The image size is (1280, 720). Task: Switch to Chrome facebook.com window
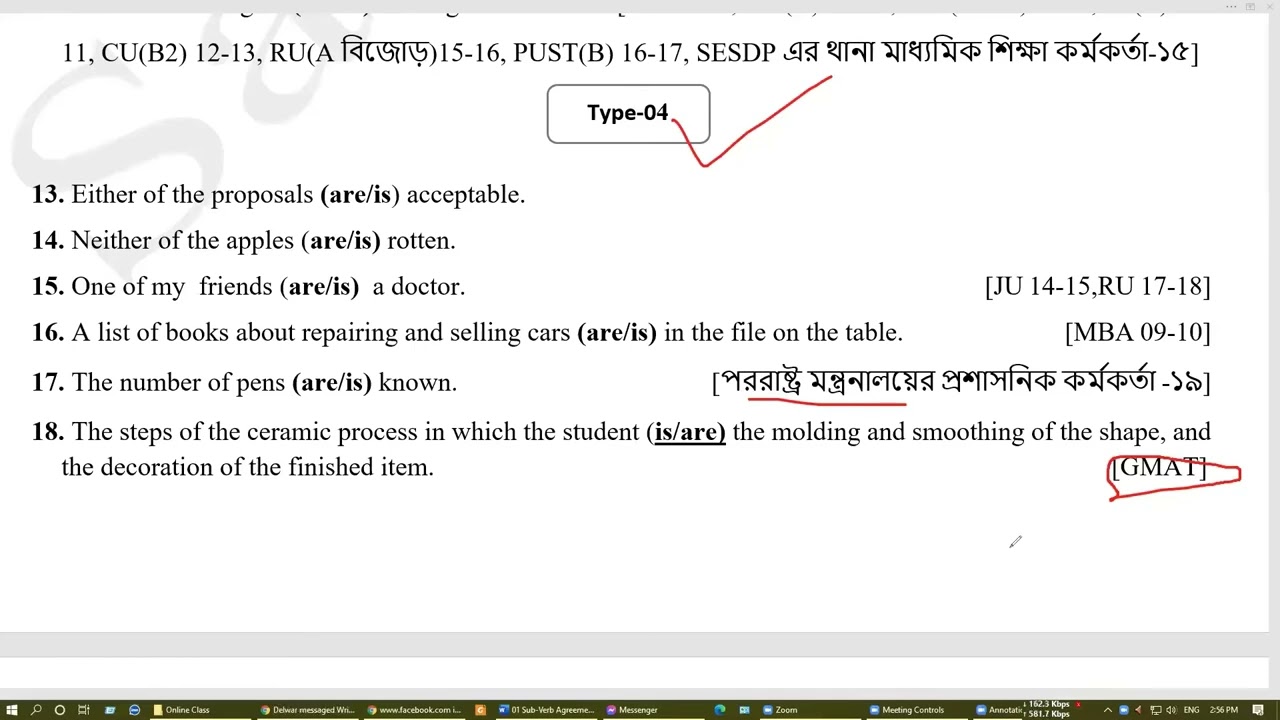[413, 710]
